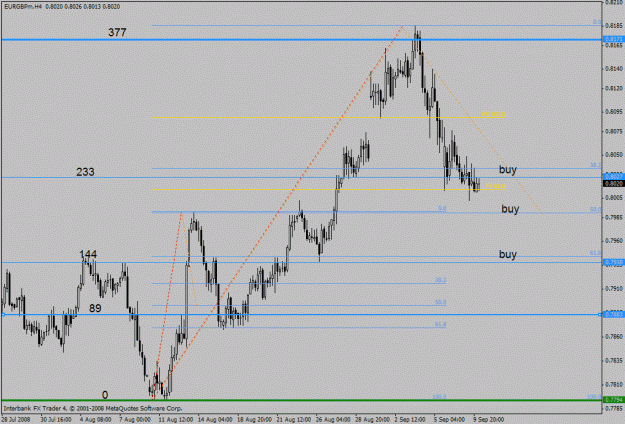Image resolution: width=625 pixels, height=424 pixels.
Task: Click the green 0.7794 price tag
Action: pos(614,399)
